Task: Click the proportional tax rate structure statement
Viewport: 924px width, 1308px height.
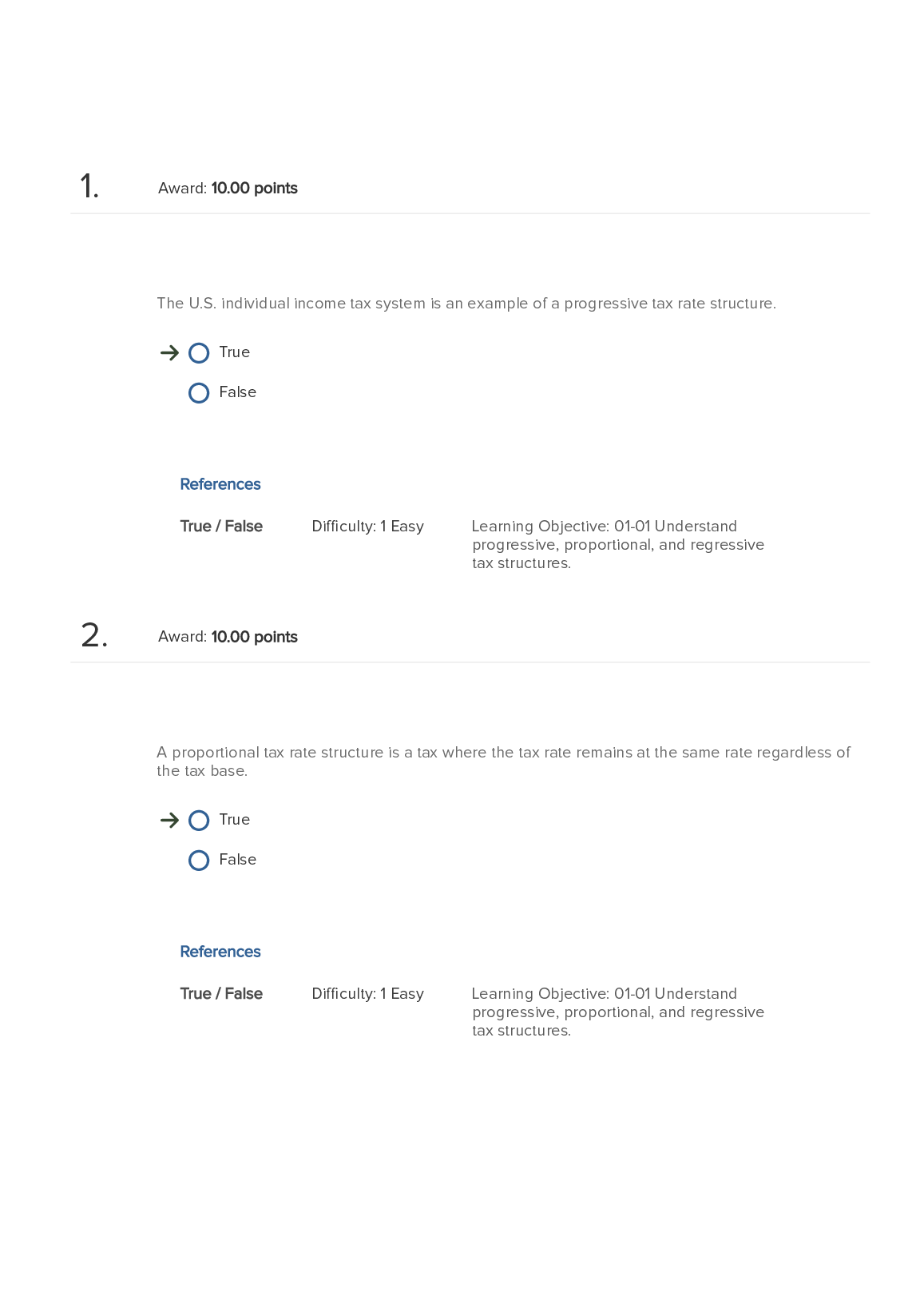Action: [503, 761]
